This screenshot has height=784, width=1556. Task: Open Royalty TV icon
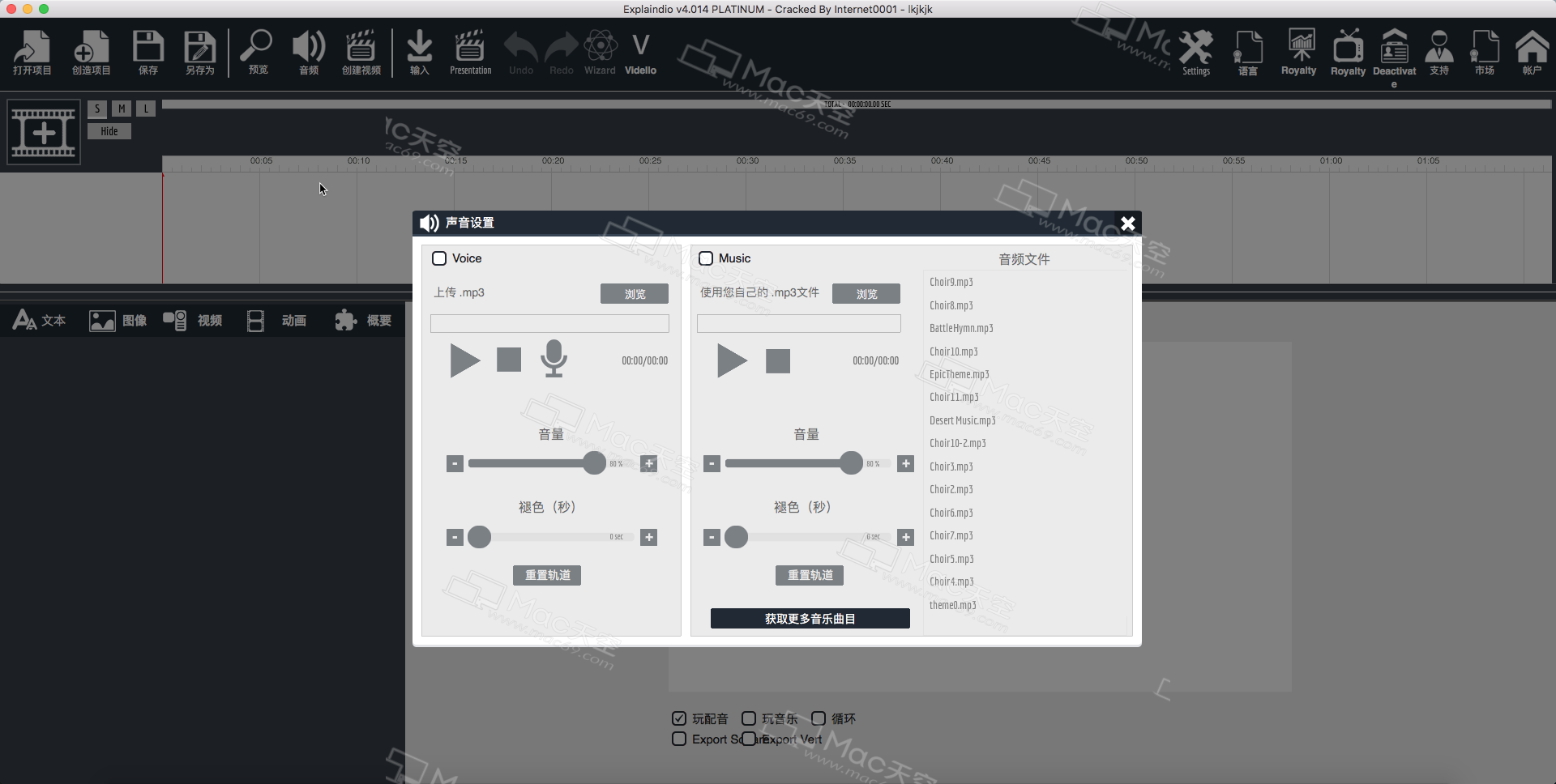tap(1348, 53)
